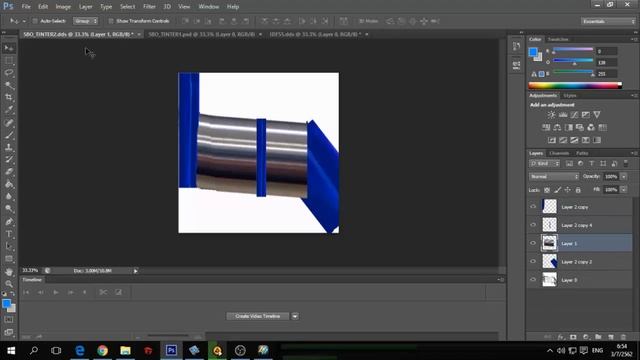Open the Filter menu
The image size is (640, 360).
(x=149, y=7)
